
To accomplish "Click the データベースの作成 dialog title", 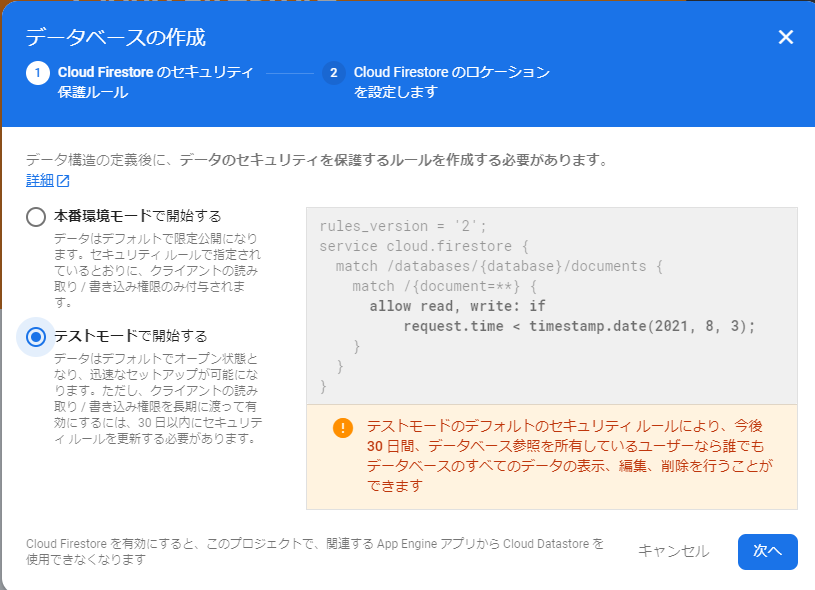I will coord(115,37).
